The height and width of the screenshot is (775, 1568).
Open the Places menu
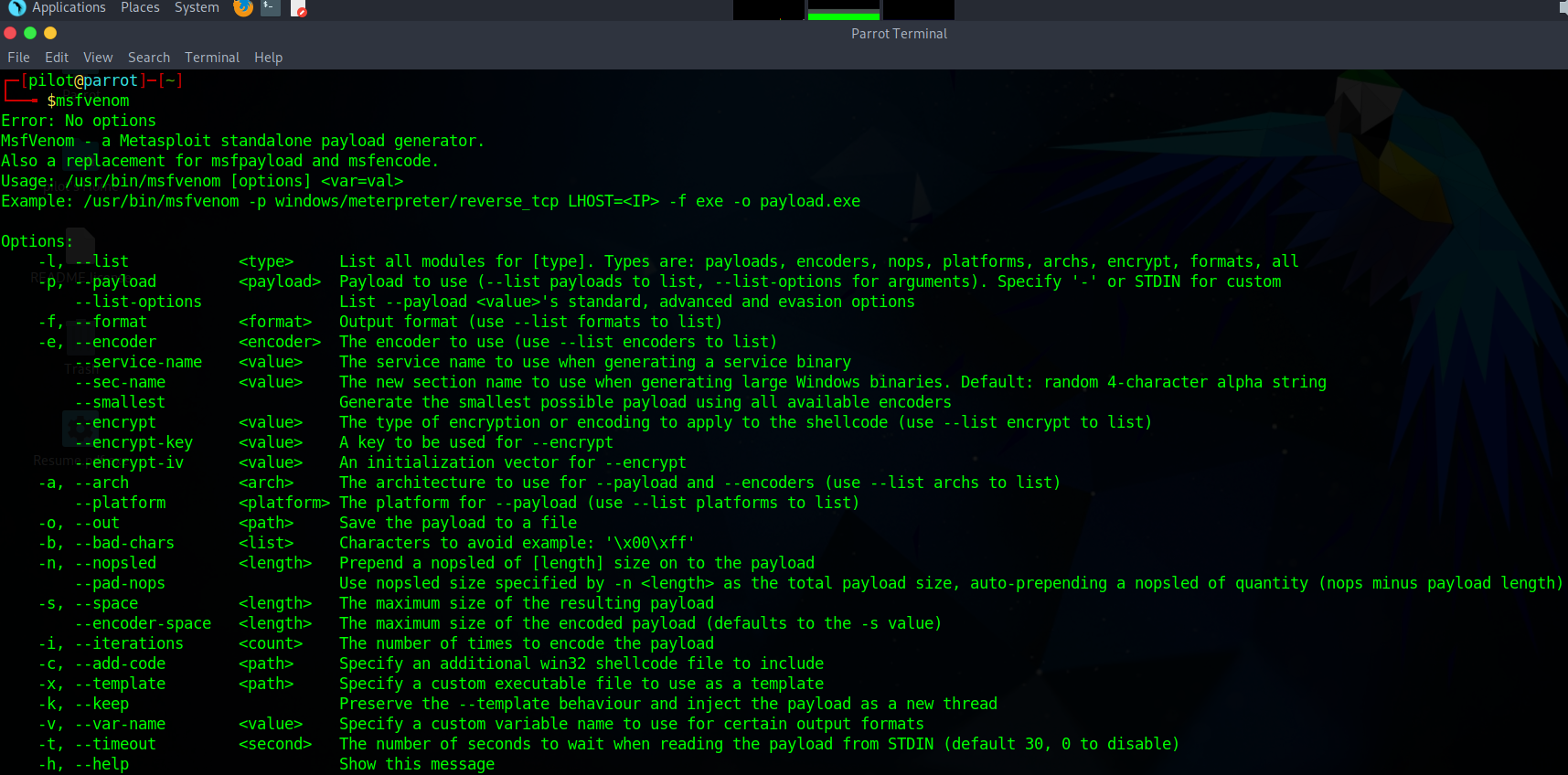click(x=140, y=7)
